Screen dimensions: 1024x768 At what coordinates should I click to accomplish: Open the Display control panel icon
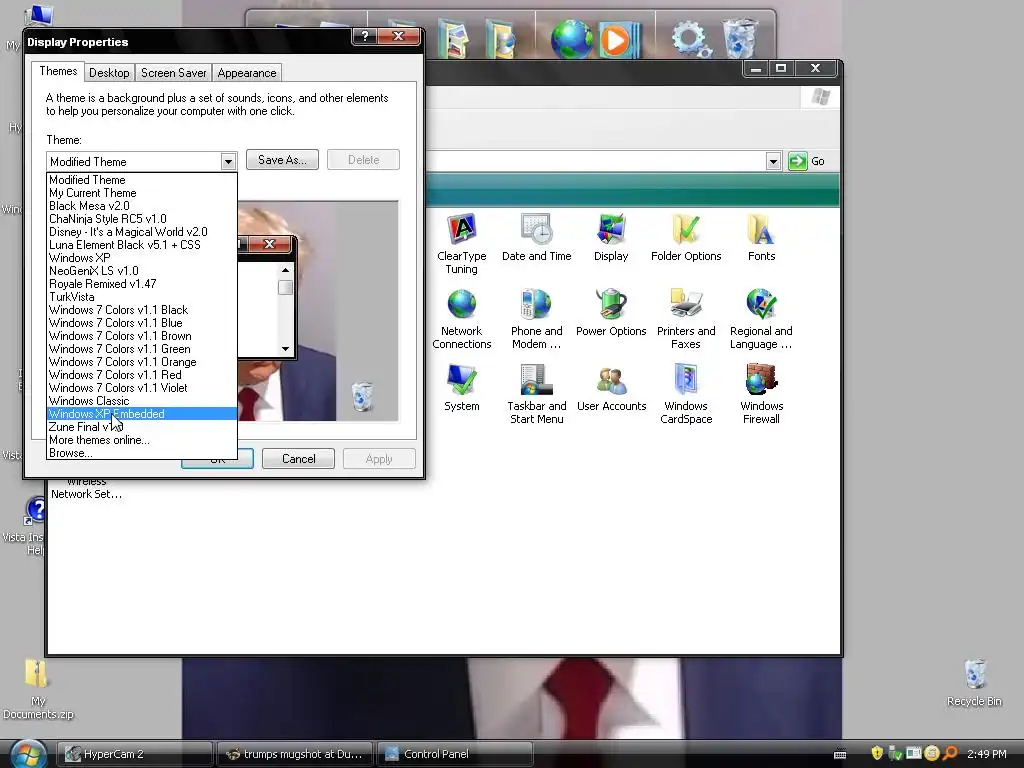(611, 238)
